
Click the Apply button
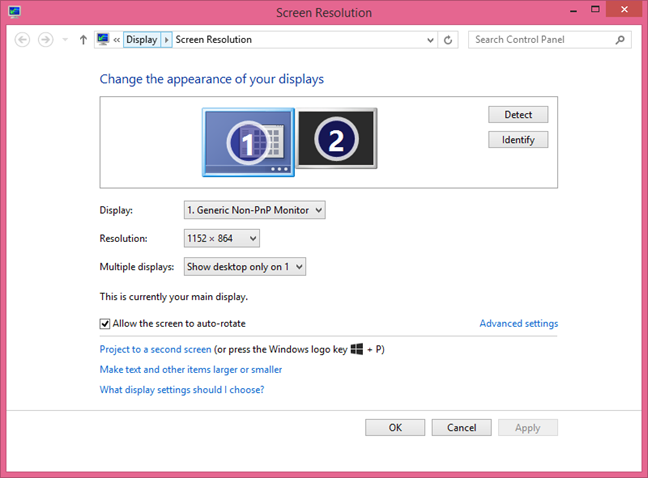click(528, 428)
